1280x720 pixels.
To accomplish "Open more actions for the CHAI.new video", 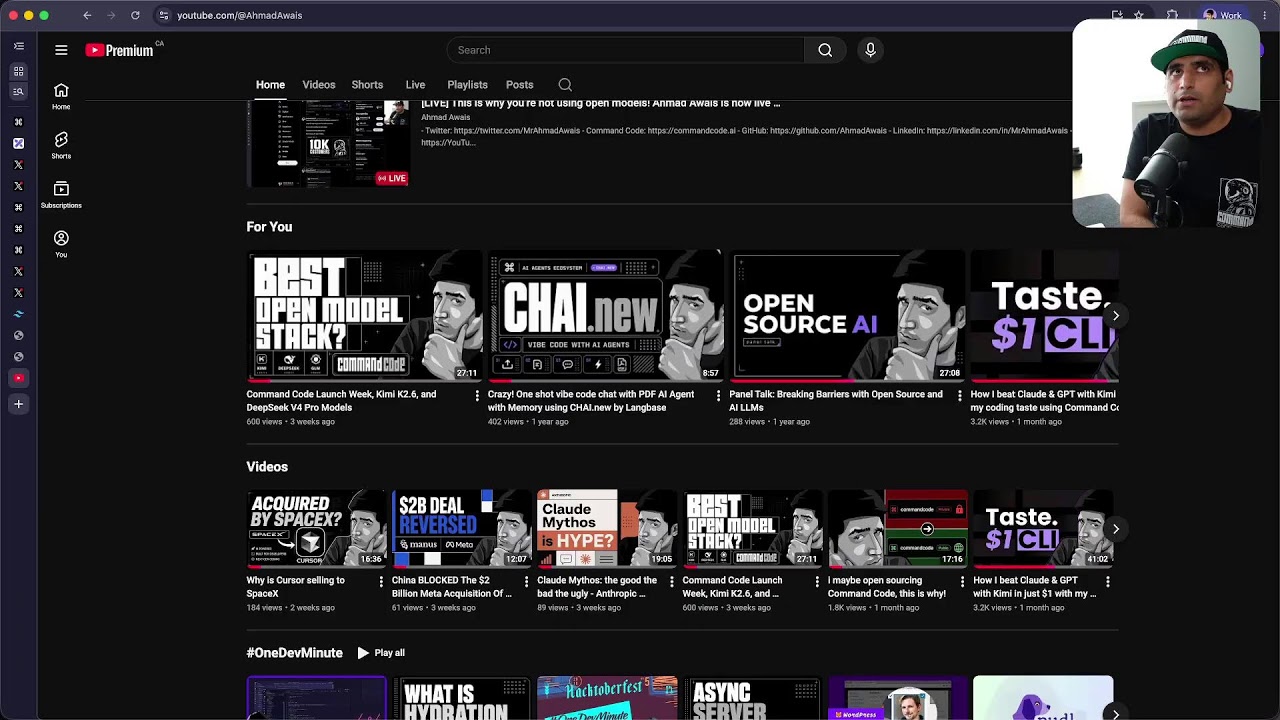I will click(x=717, y=396).
